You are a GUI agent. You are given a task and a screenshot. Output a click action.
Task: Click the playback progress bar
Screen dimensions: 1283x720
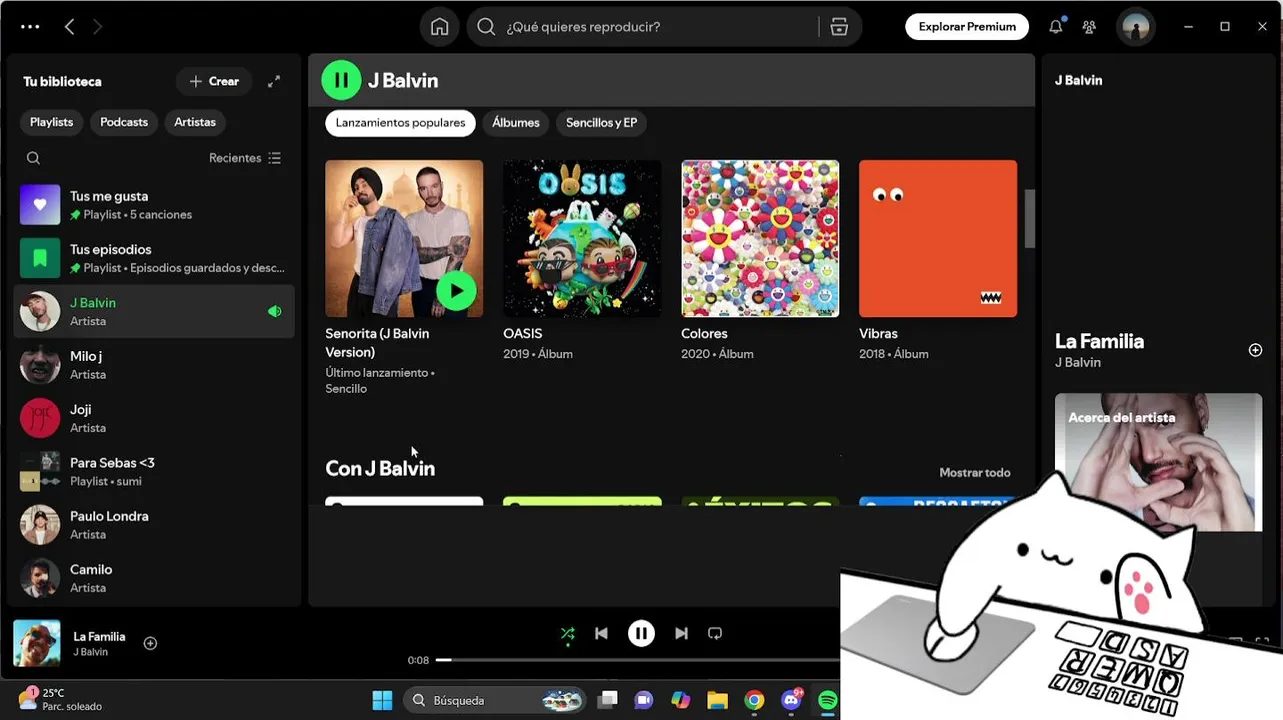(637, 660)
